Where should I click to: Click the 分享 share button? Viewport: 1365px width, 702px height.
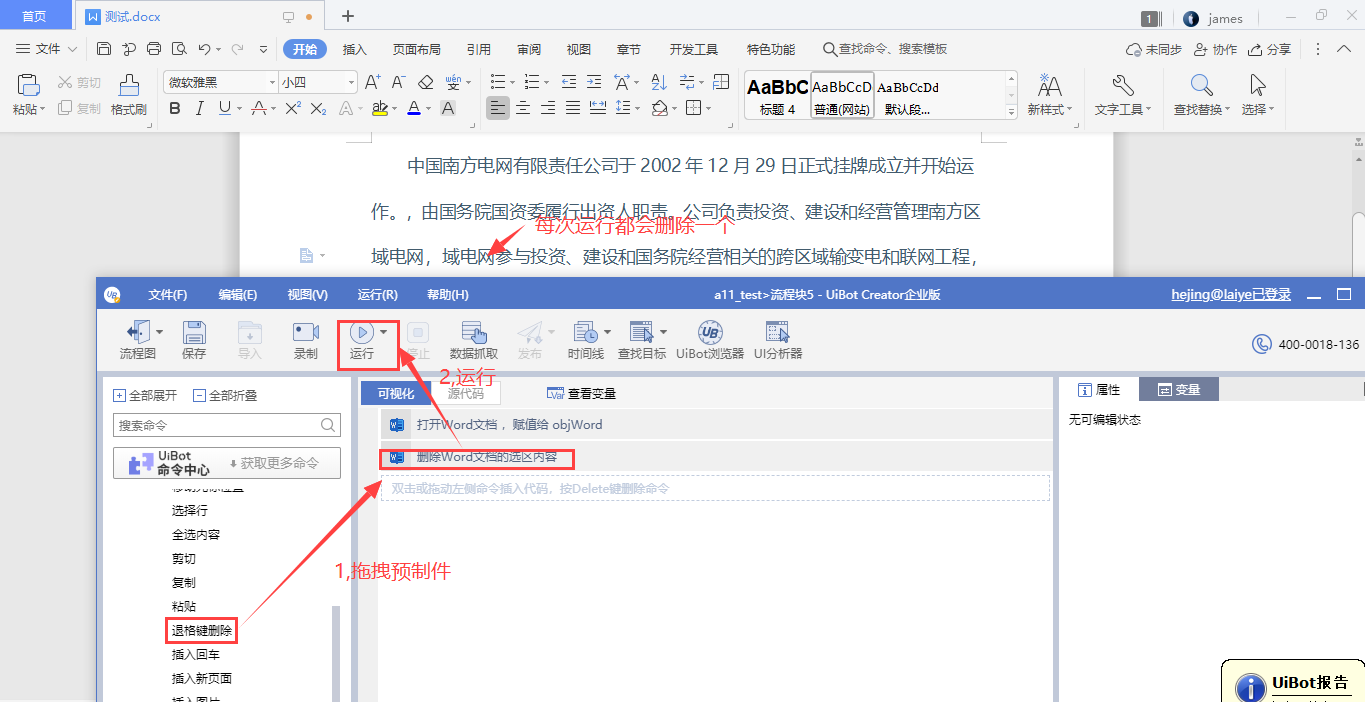click(1270, 49)
